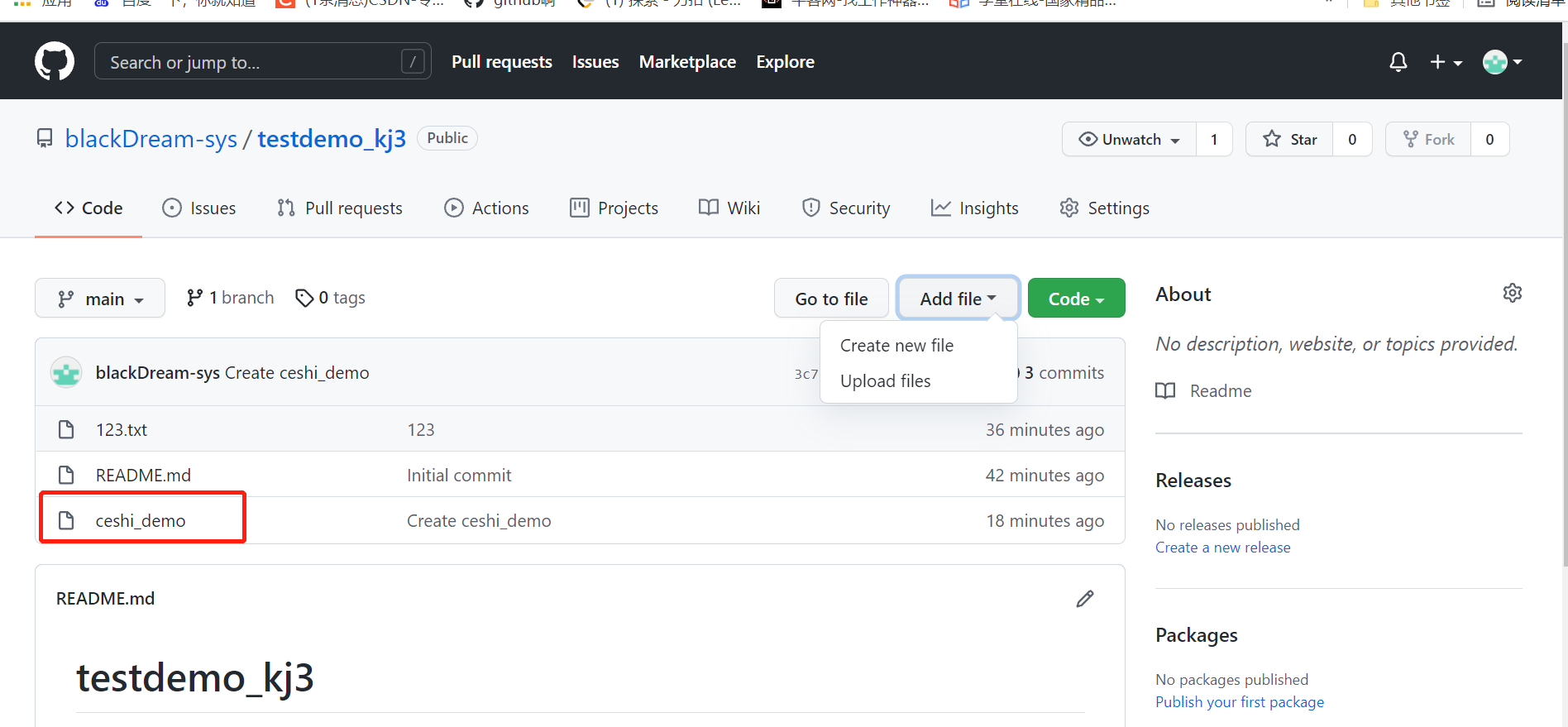
Task: Click Create a new release
Action: [x=1222, y=548]
